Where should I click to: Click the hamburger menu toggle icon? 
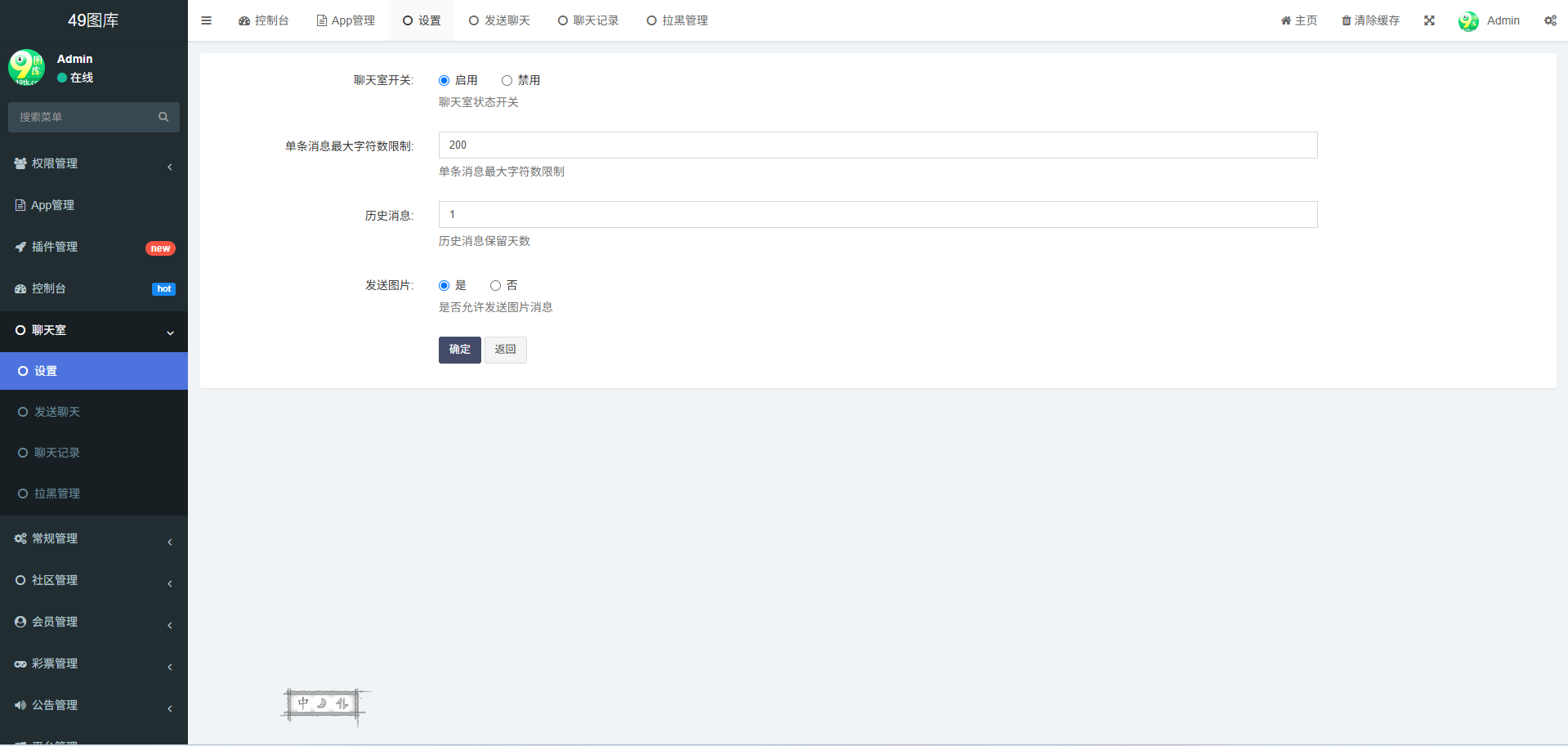pyautogui.click(x=206, y=20)
